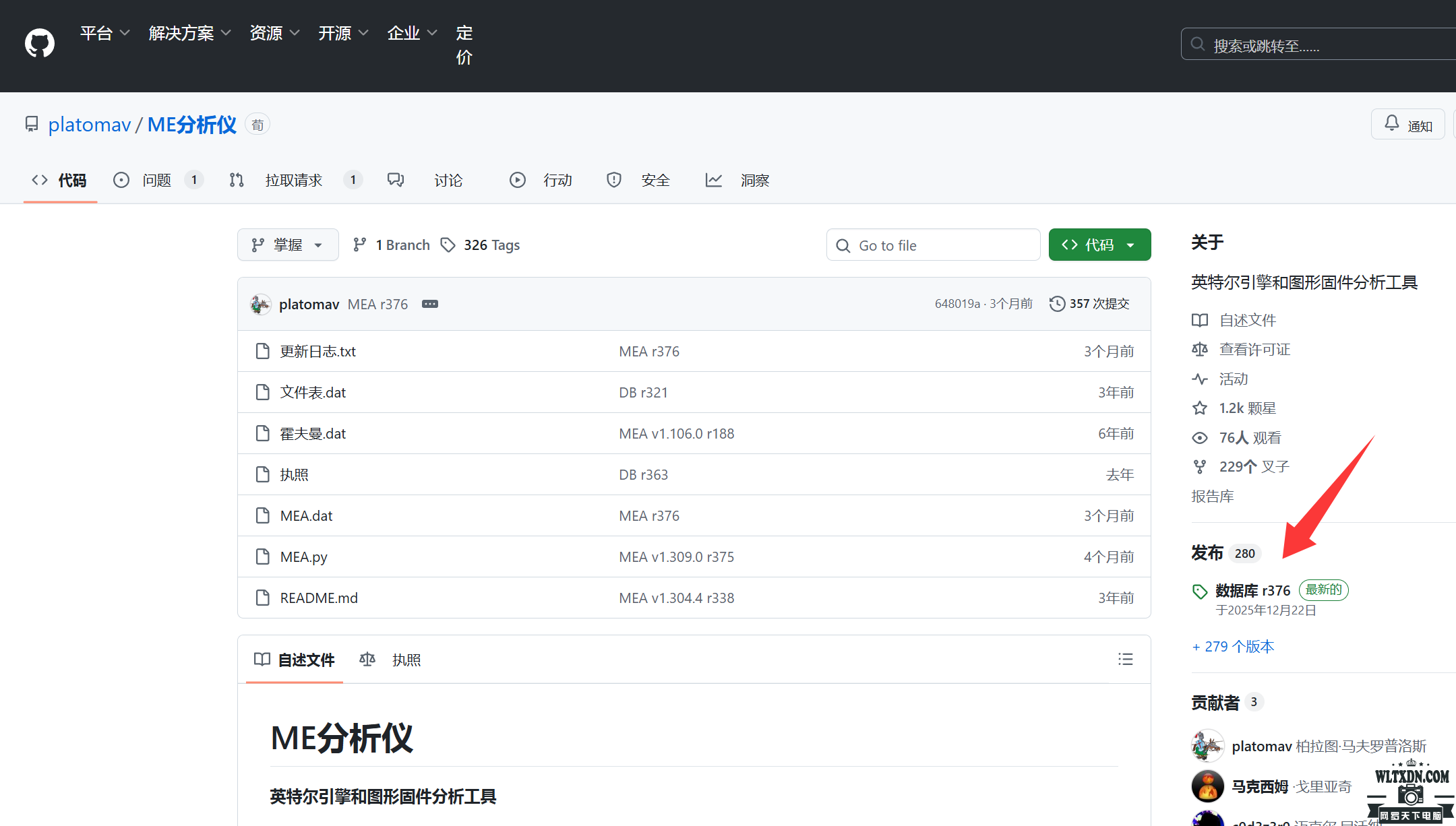Switch to the 执照 tab in README panel
1456x826 pixels.
(406, 660)
